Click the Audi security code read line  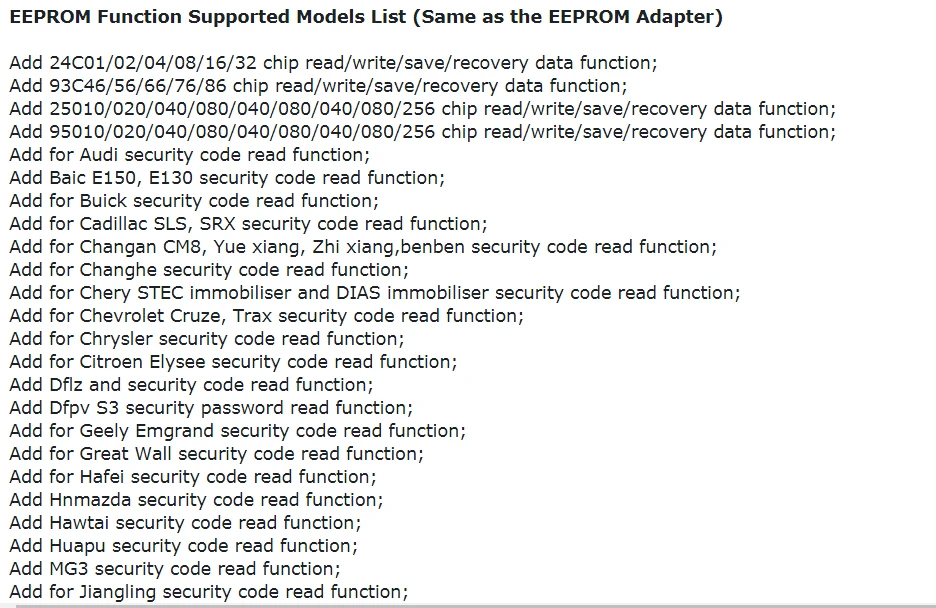coord(190,155)
